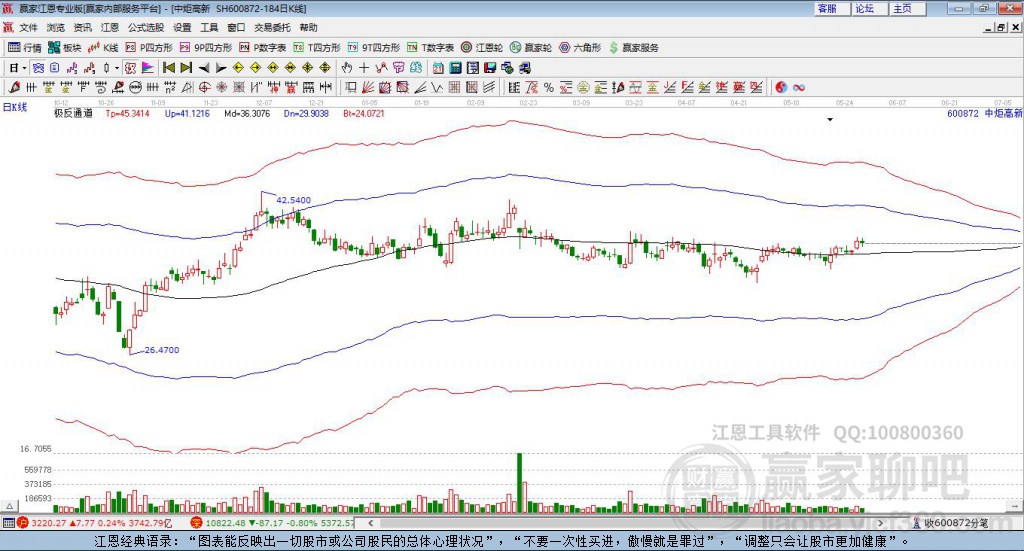Step chart left with black arrow
Image resolution: width=1024 pixels, height=551 pixels.
coord(204,68)
